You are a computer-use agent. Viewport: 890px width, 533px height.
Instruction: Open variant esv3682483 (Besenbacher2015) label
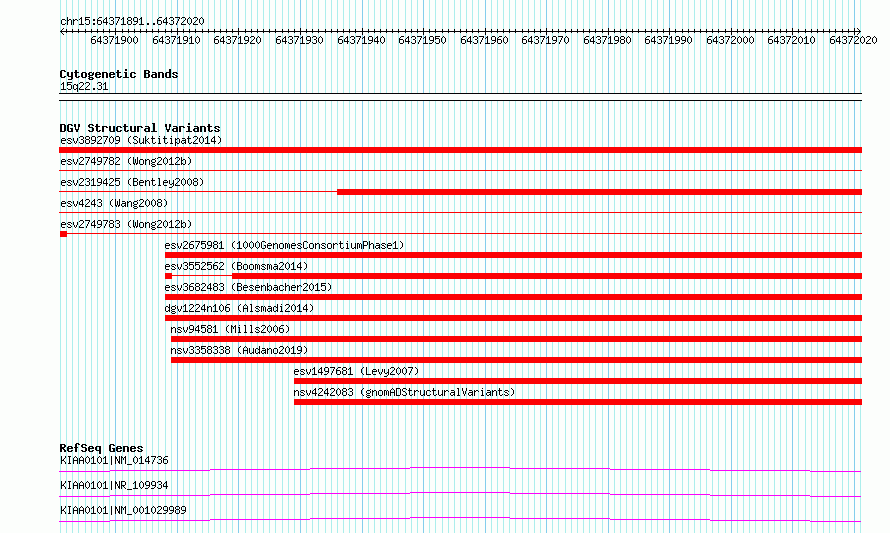248,287
